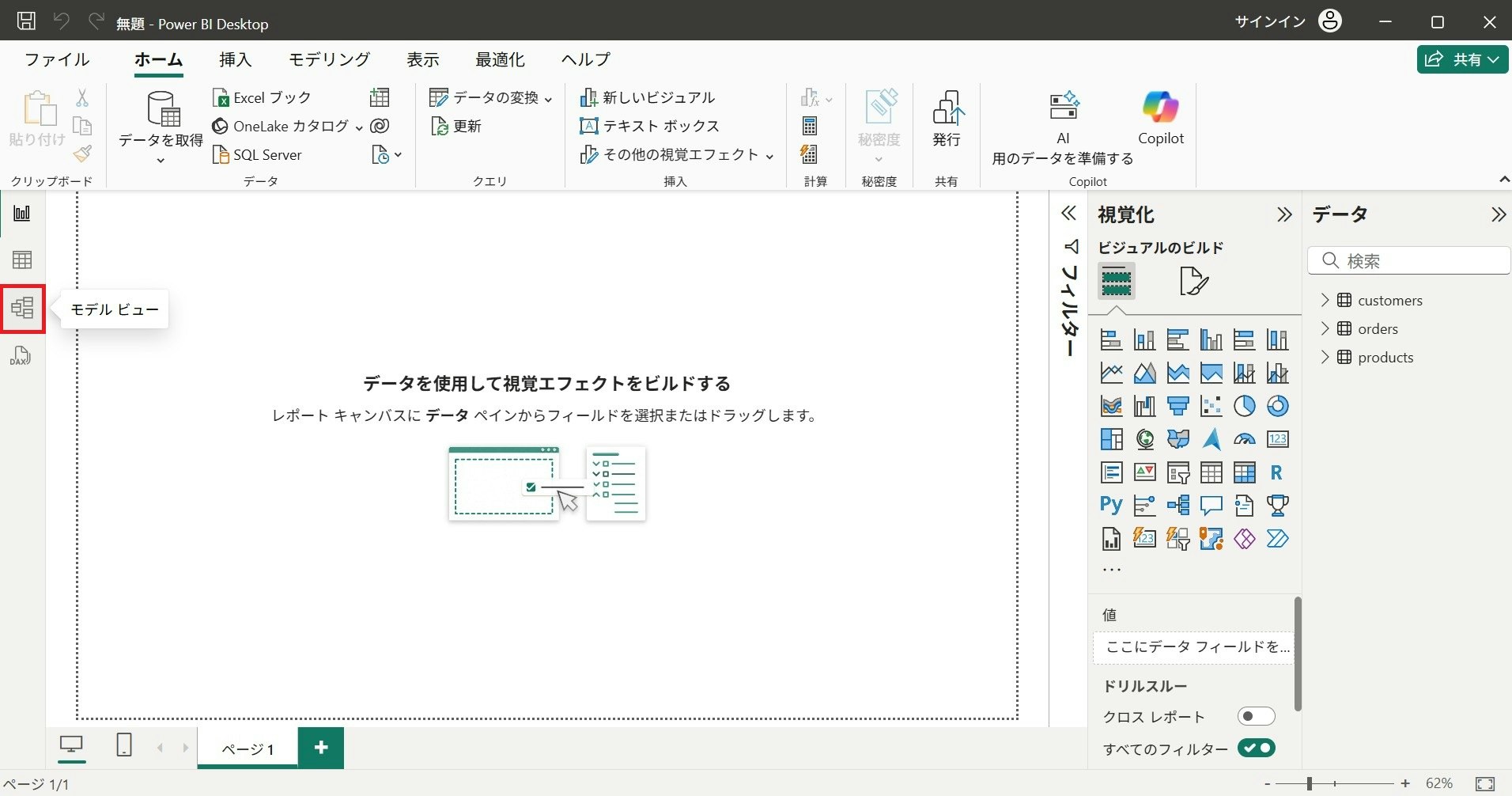Select the ページ 1 page tab
The image size is (1512, 796).
(x=248, y=748)
